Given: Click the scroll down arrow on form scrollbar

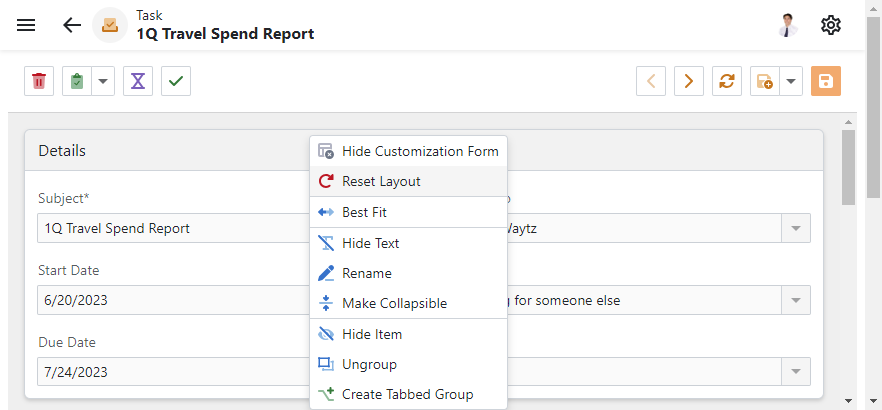Looking at the screenshot, I should click(848, 401).
